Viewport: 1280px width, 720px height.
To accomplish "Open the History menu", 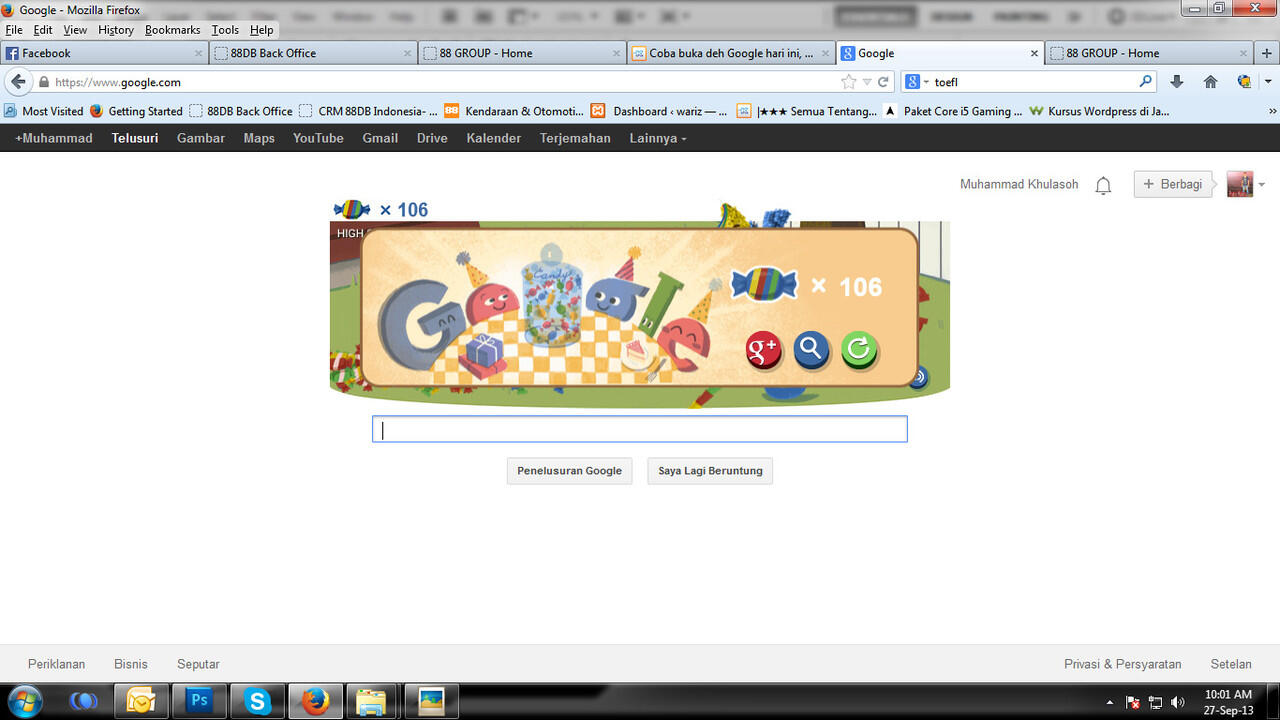I will [x=116, y=30].
